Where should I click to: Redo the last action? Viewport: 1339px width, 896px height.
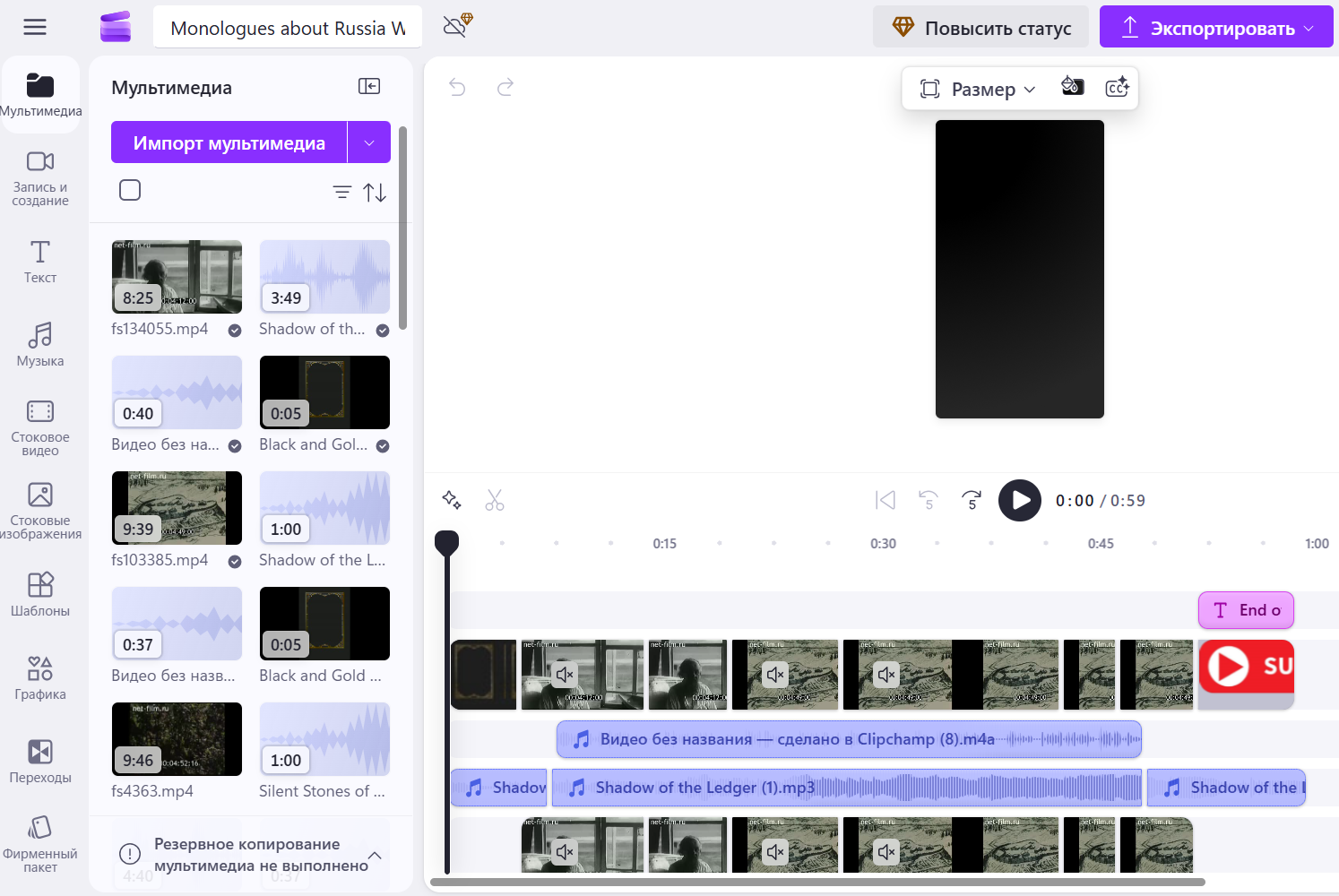(505, 87)
